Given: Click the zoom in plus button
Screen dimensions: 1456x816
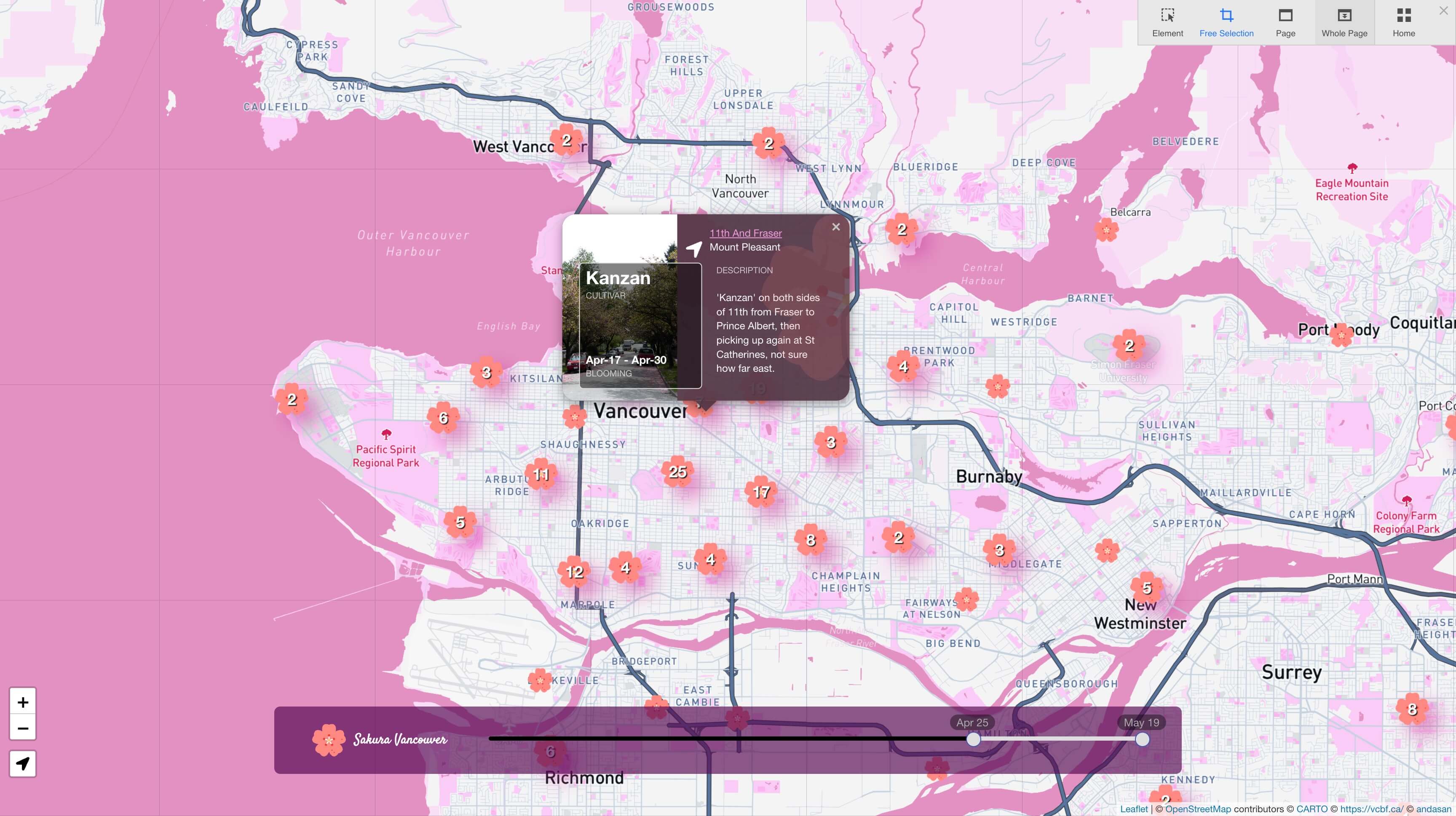Looking at the screenshot, I should [23, 702].
